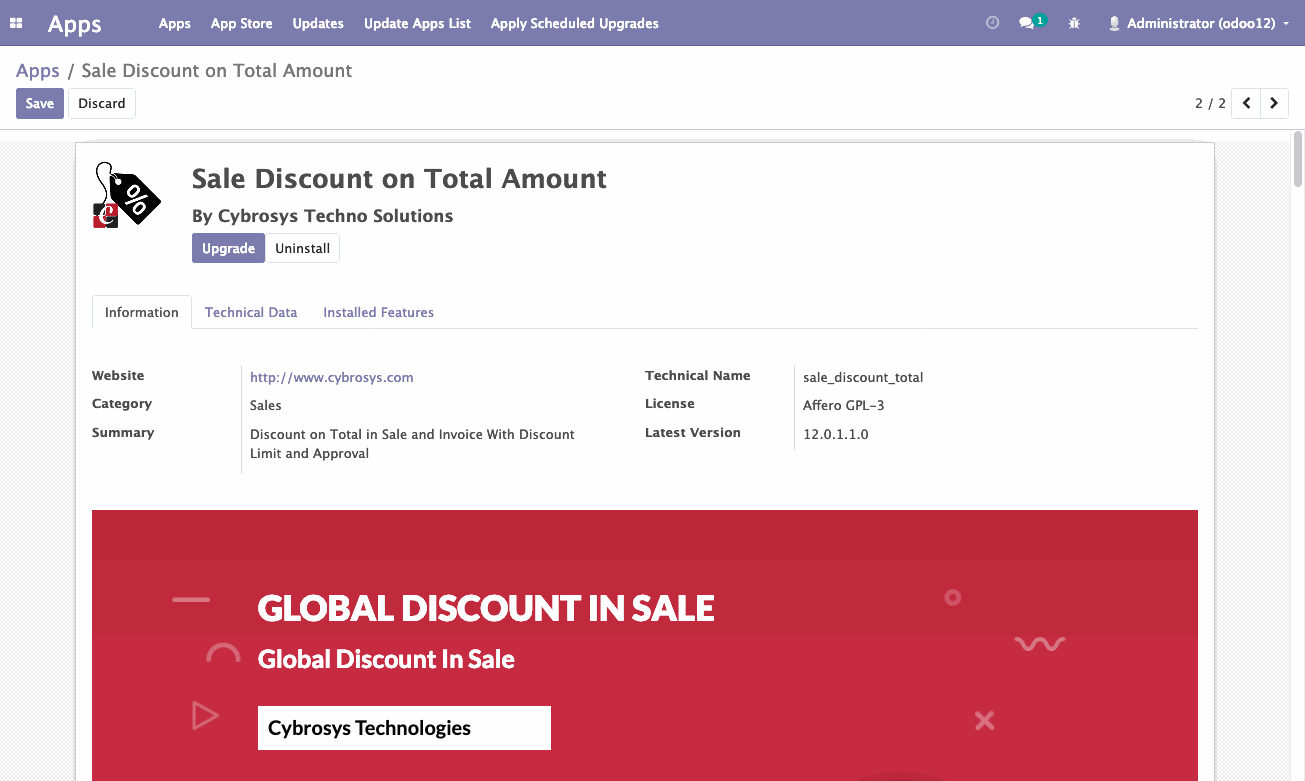The image size is (1305, 781).
Task: Click the sale_discount_total technical name
Action: point(863,377)
